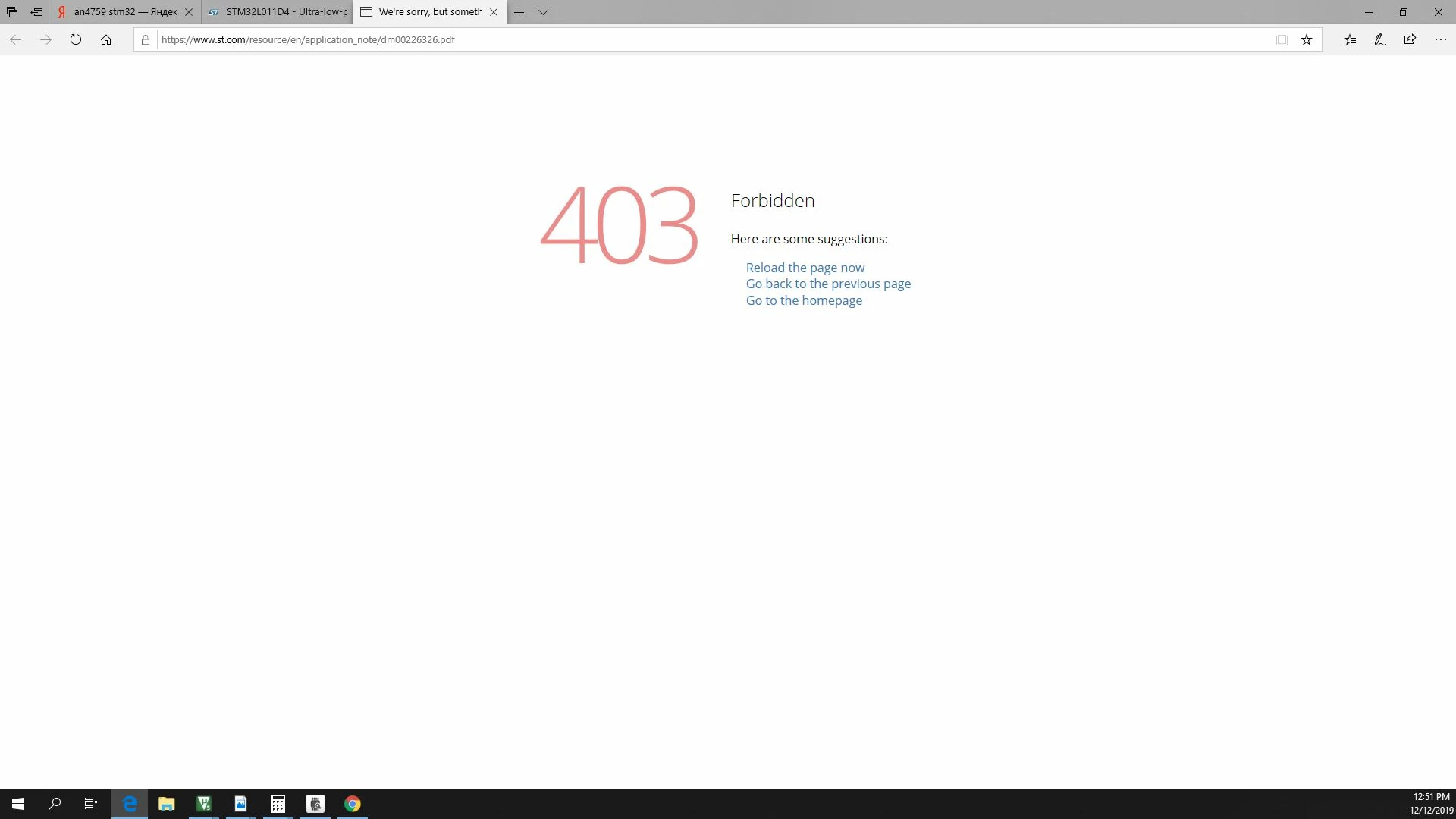The height and width of the screenshot is (819, 1456).
Task: Add page to favorites star icon
Action: [x=1307, y=39]
